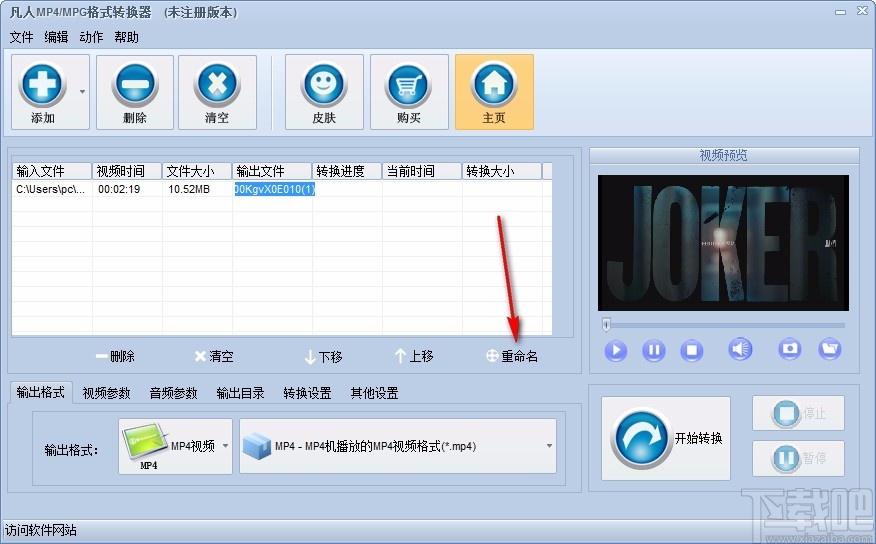Screen dimensions: 876x544
Task: Pause the preview video
Action: (654, 350)
